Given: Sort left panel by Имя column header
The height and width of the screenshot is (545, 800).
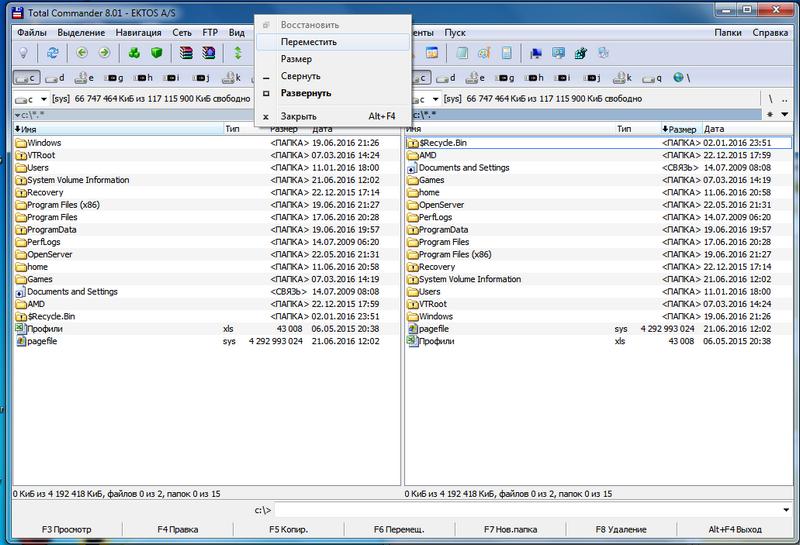Looking at the screenshot, I should click(118, 129).
